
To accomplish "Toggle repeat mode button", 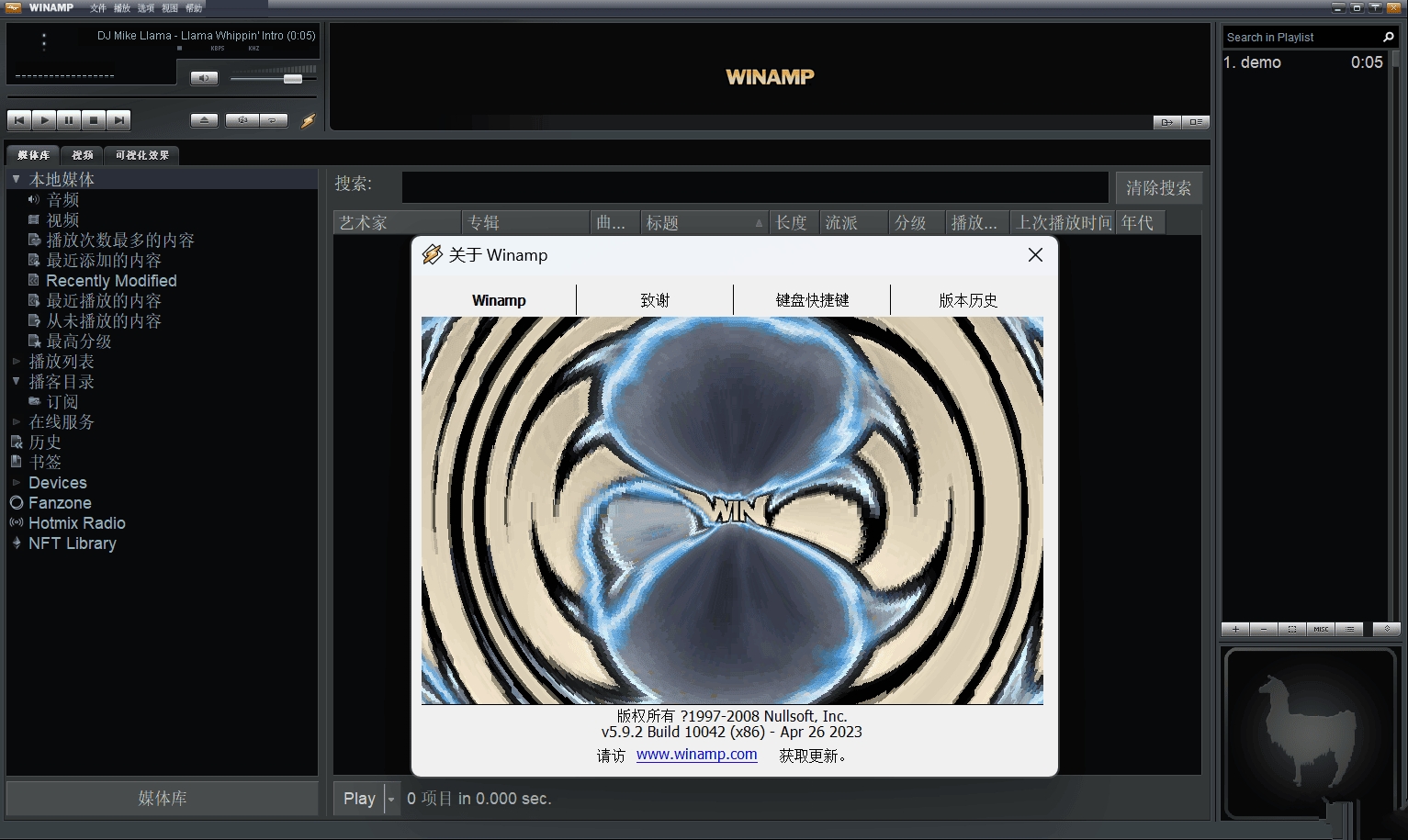I will point(274,120).
